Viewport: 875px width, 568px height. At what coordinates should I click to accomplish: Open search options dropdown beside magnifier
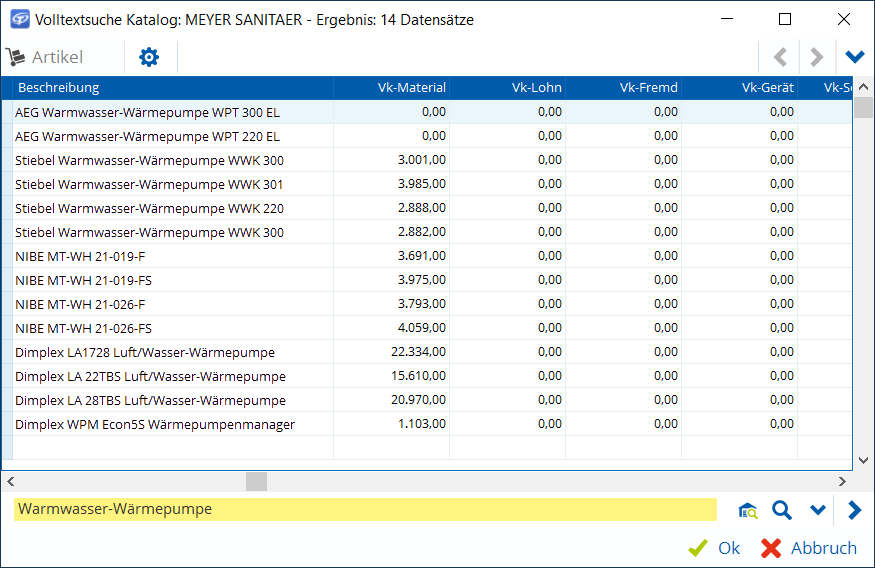818,509
